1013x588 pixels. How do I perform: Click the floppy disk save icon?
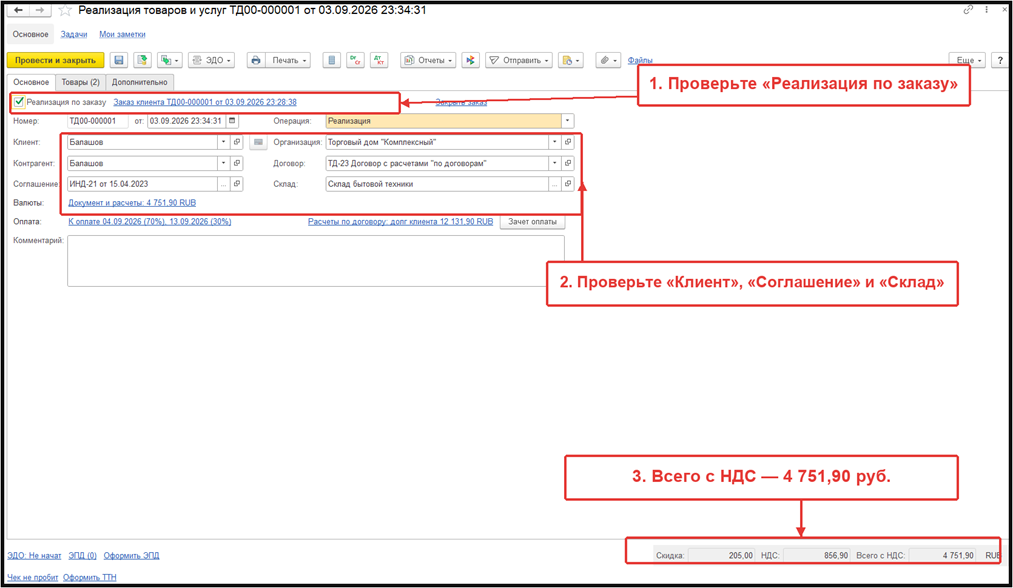[x=119, y=60]
